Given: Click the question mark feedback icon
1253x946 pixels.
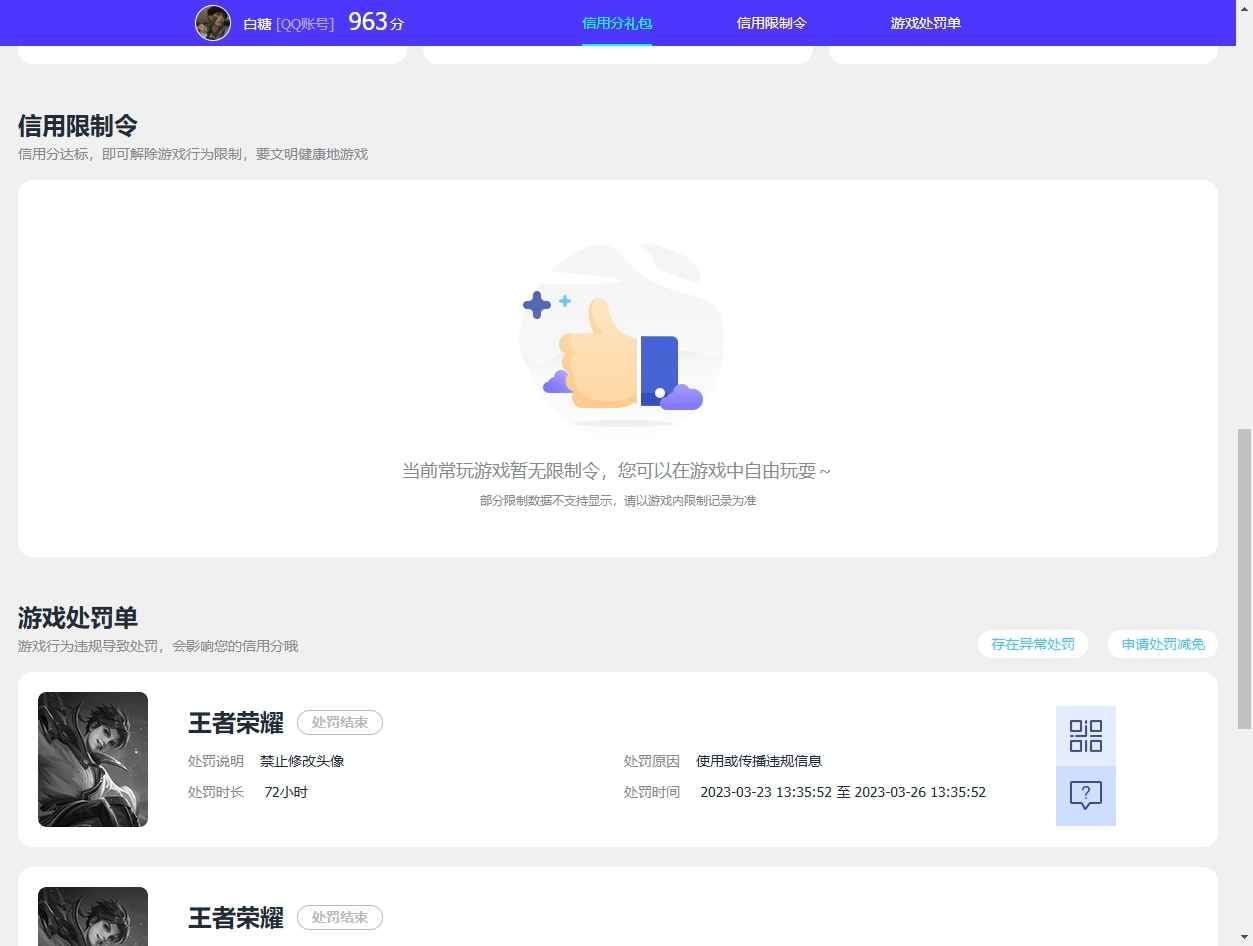Looking at the screenshot, I should (1085, 795).
